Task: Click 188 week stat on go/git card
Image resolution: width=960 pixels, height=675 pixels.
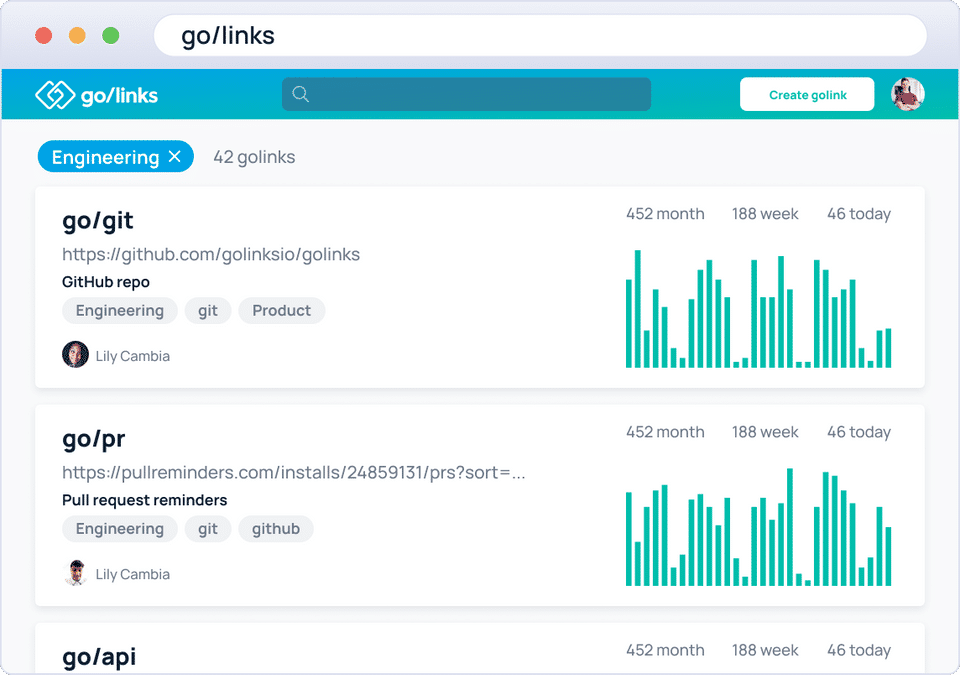Action: pyautogui.click(x=765, y=214)
